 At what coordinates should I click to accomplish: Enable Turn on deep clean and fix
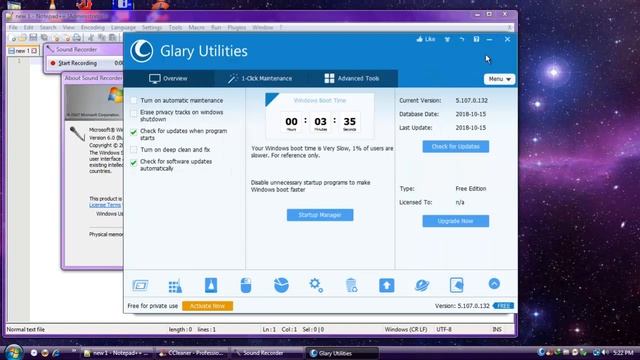click(x=133, y=150)
